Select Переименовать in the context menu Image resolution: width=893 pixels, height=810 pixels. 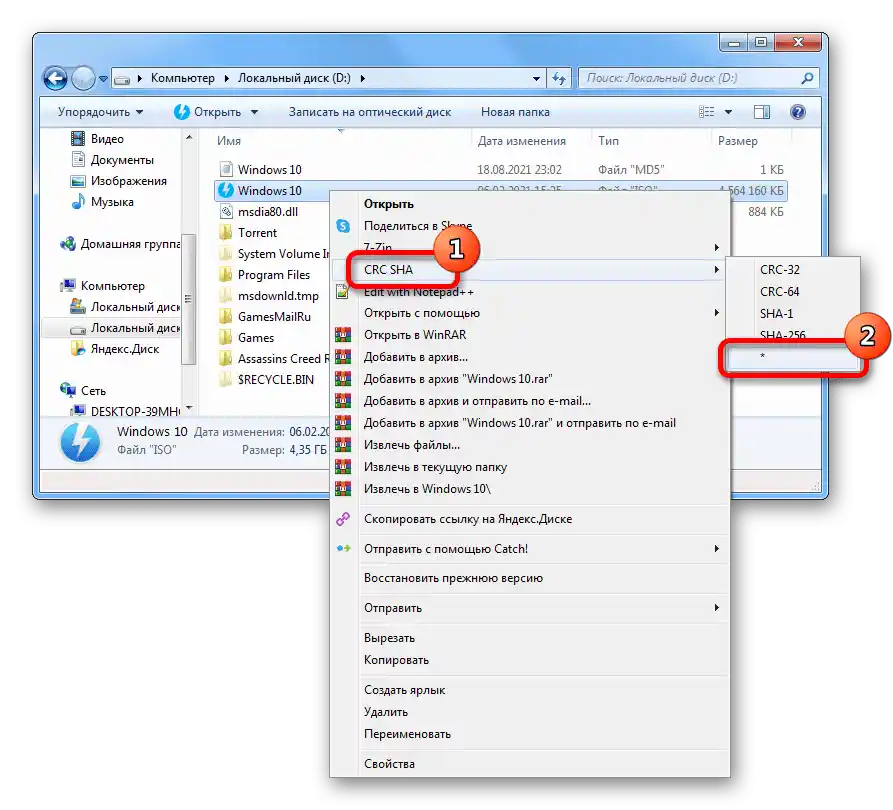coord(530,734)
